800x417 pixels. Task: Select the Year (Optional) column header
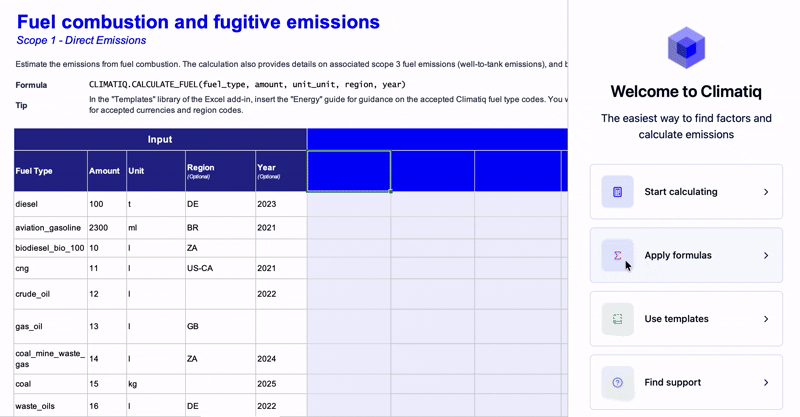pos(281,171)
